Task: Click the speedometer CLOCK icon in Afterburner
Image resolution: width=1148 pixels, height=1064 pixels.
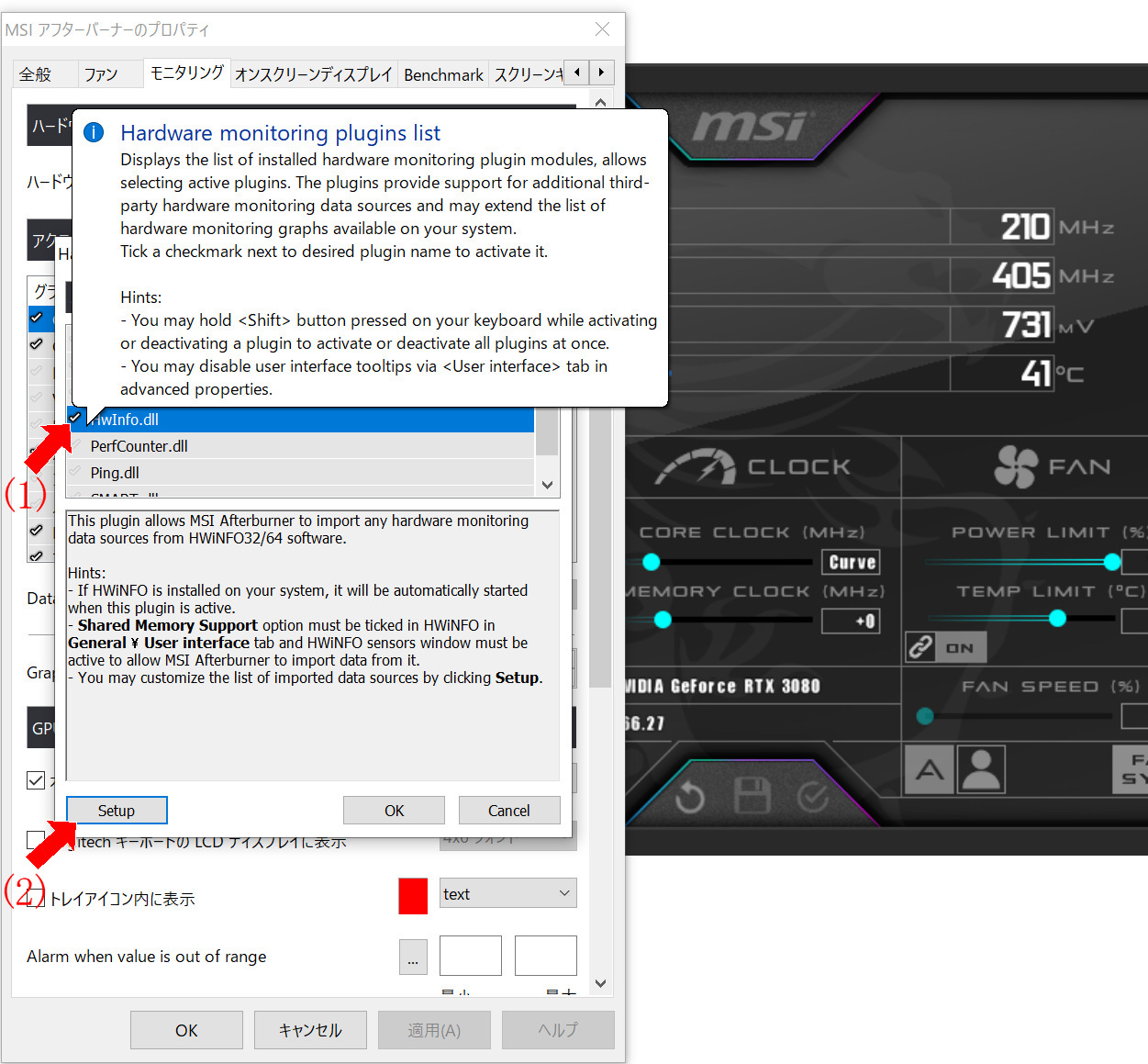Action: [696, 466]
